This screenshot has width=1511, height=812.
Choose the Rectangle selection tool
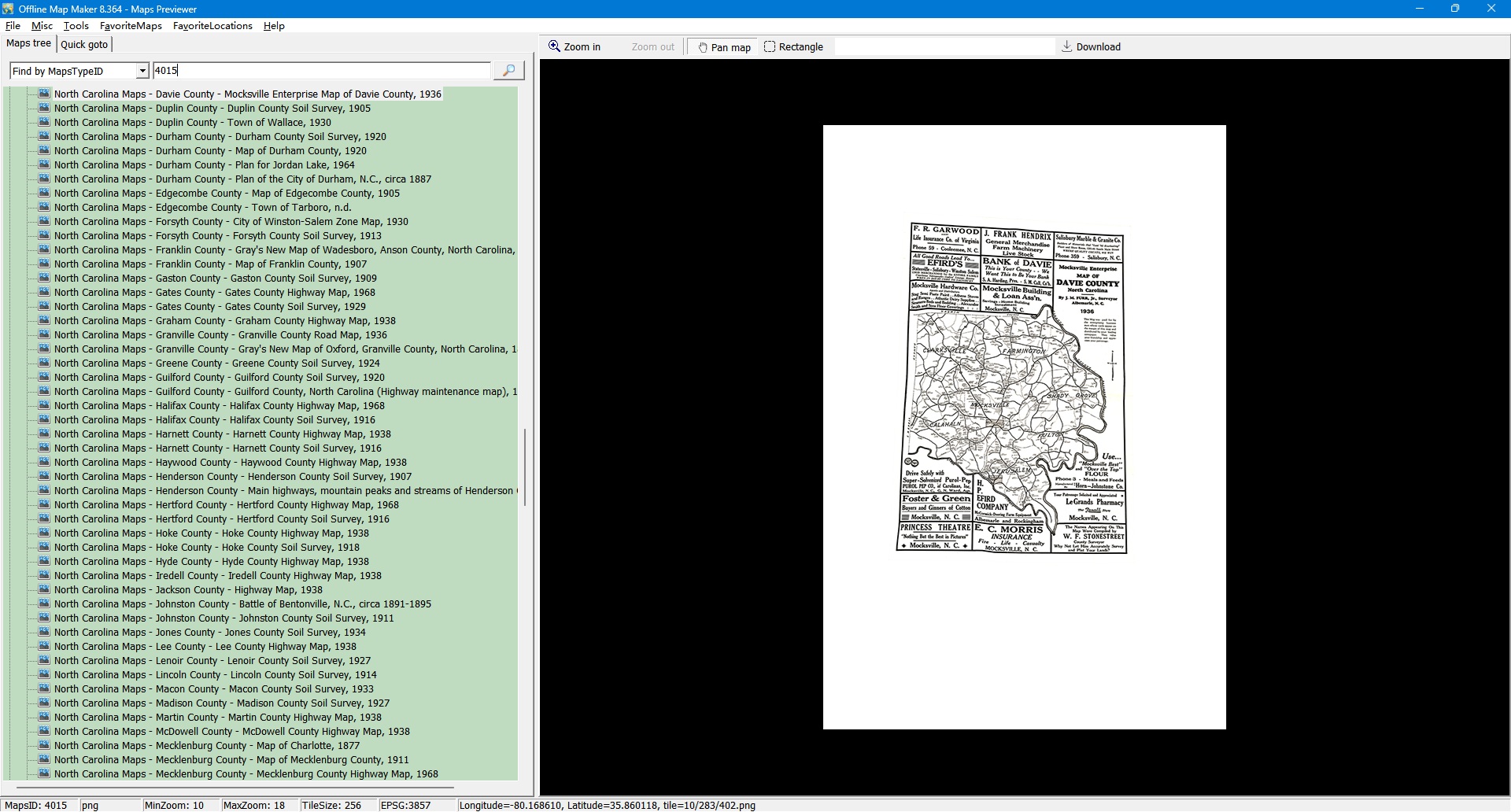coord(793,47)
